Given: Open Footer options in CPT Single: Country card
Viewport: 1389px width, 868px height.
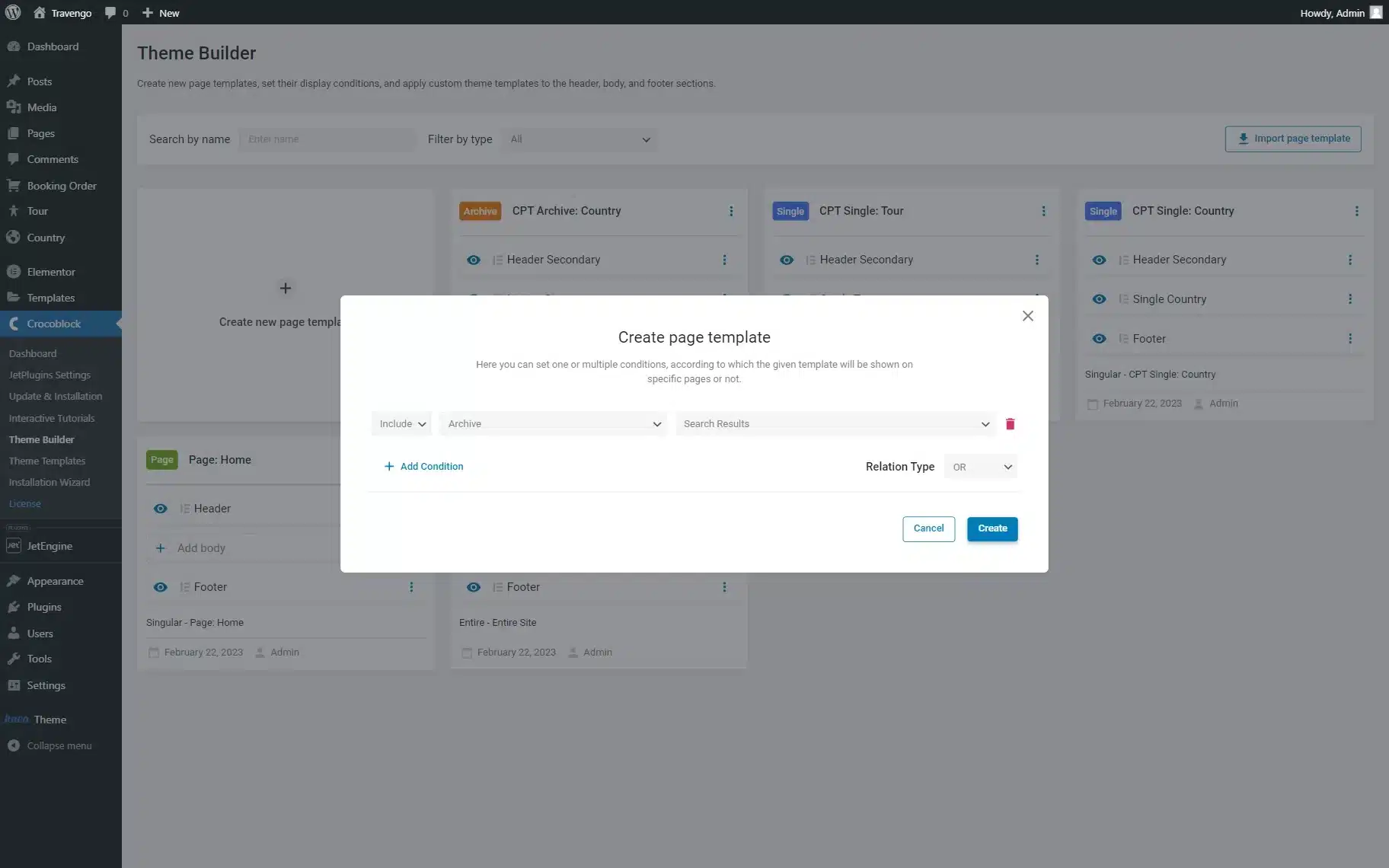Looking at the screenshot, I should tap(1350, 339).
